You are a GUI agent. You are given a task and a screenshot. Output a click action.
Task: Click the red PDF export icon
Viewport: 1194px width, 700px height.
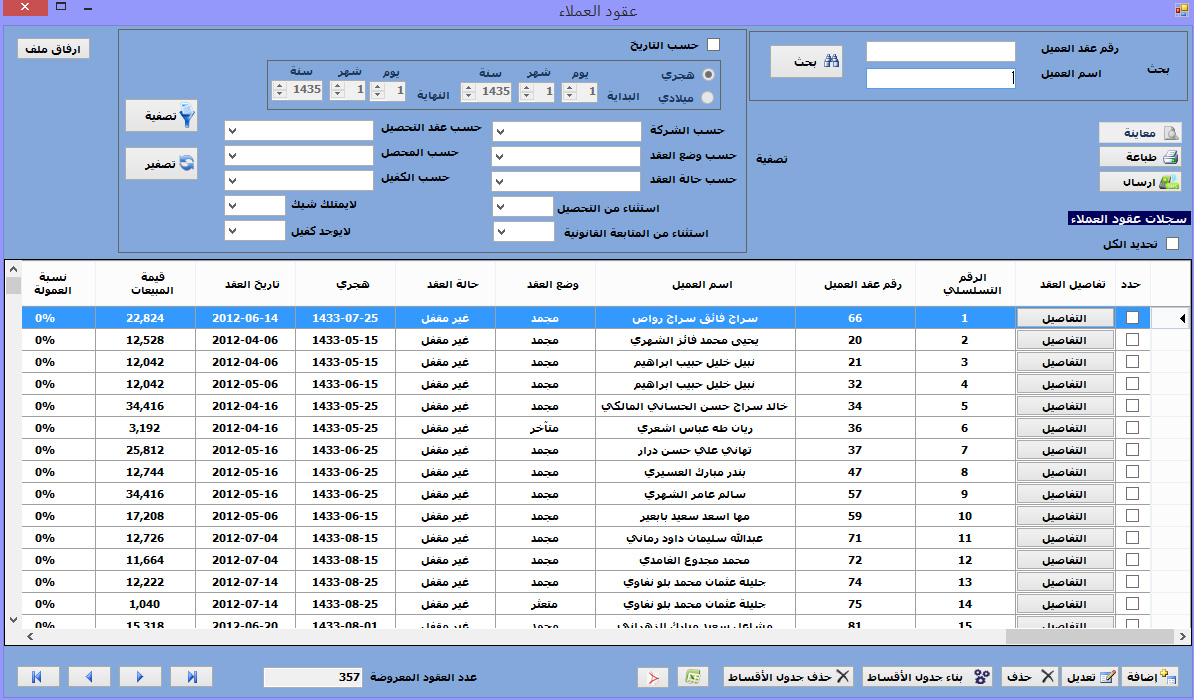[653, 677]
